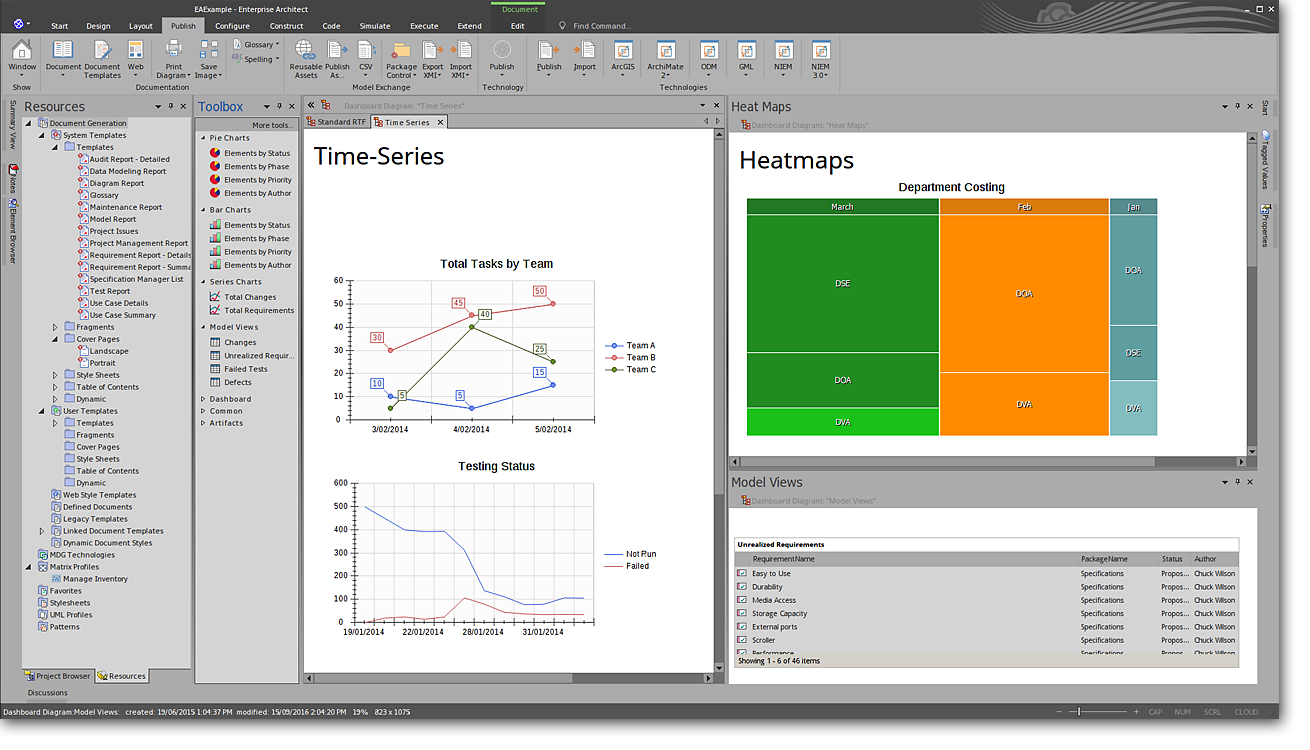The image size is (1310, 750).
Task: Expand the Dashboard section in Toolbox
Action: [230, 399]
